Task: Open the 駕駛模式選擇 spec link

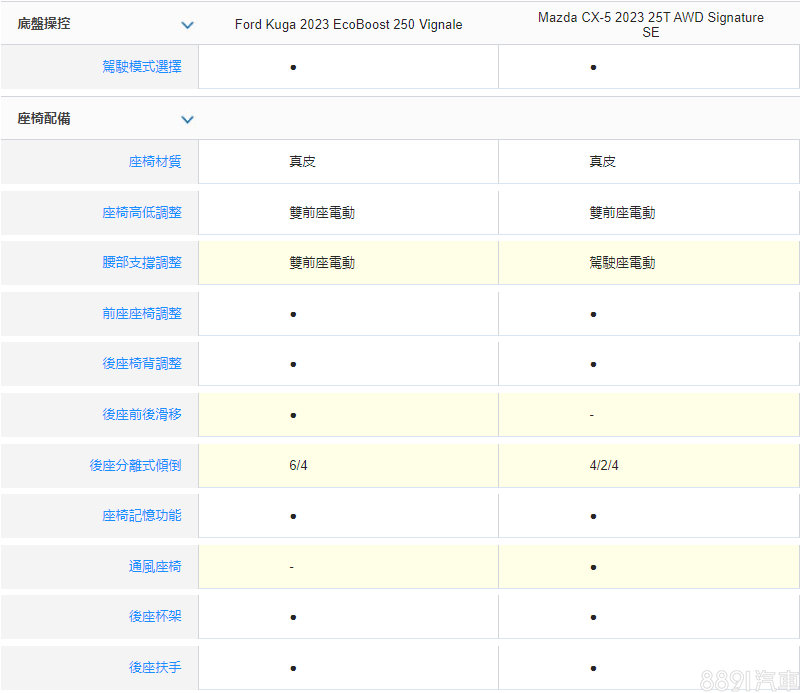Action: coord(142,67)
